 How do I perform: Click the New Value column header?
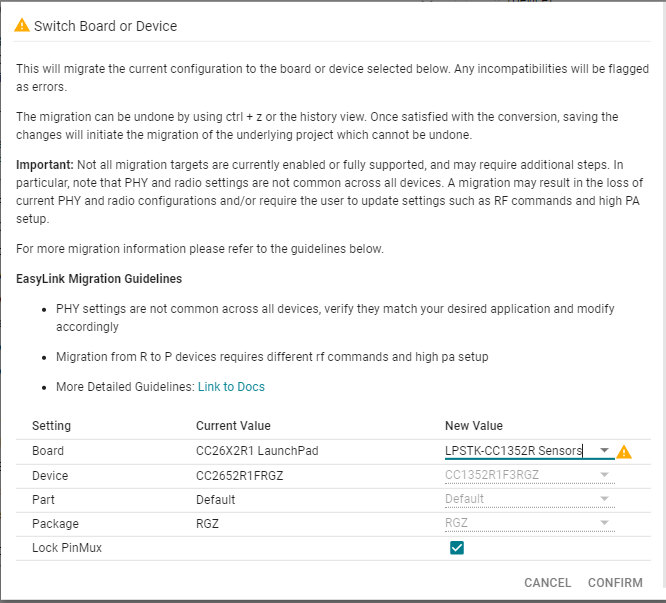[x=474, y=426]
